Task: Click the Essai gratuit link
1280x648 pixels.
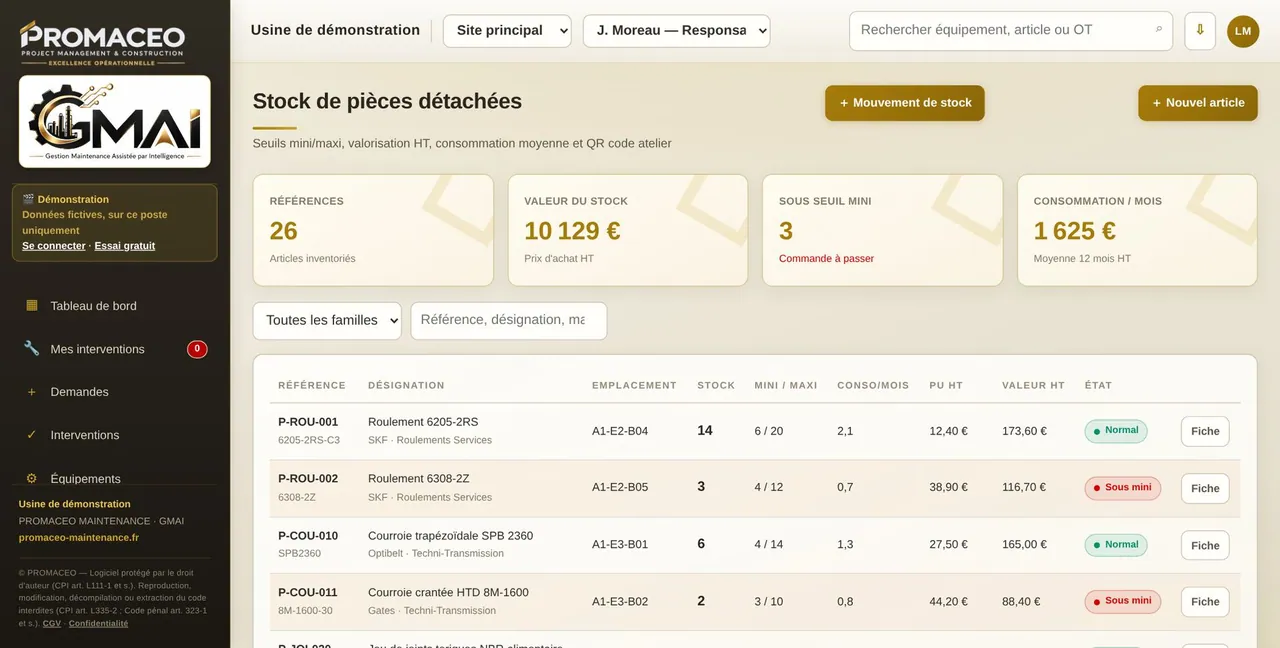Action: pos(125,246)
